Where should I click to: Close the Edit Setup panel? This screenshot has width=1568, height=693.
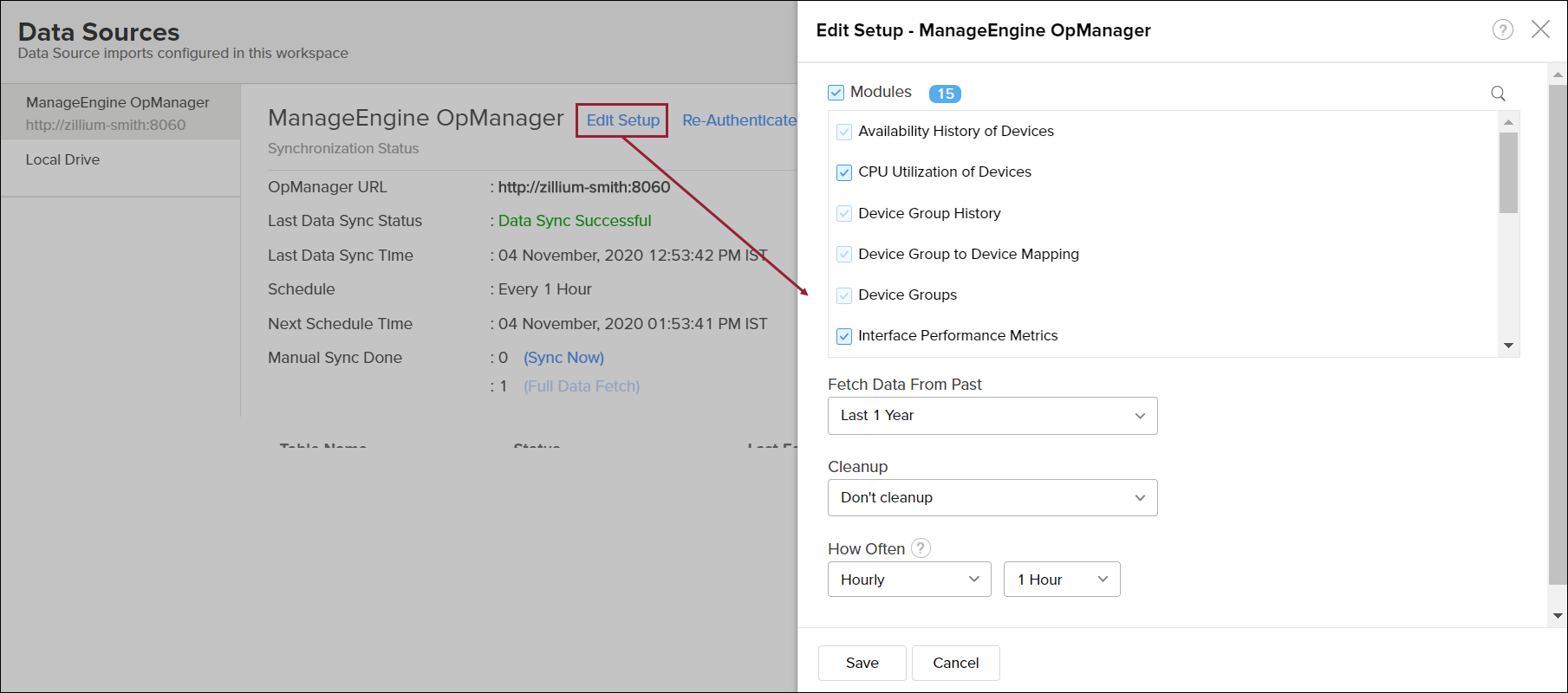pos(1540,29)
